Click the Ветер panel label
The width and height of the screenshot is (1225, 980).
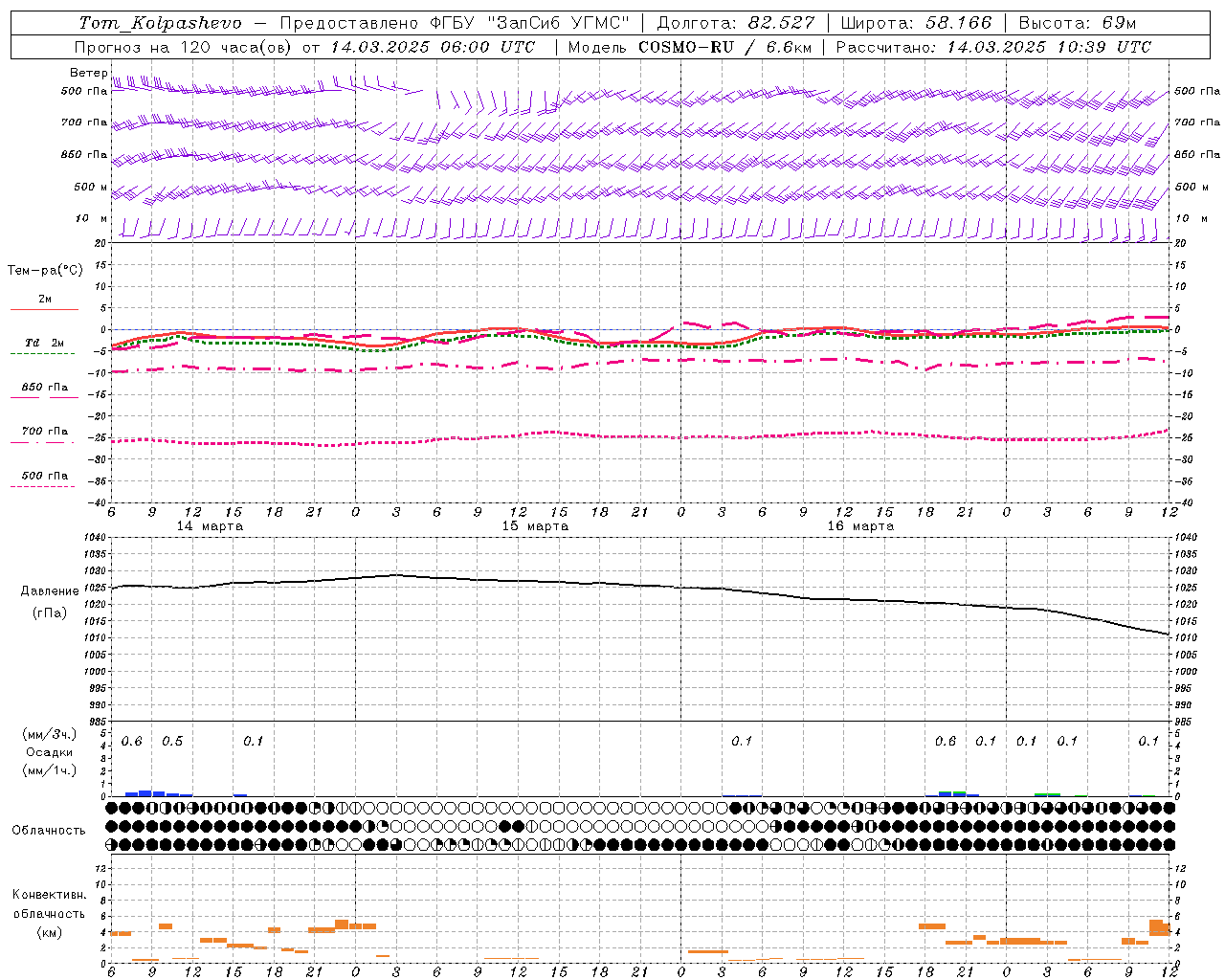point(88,73)
